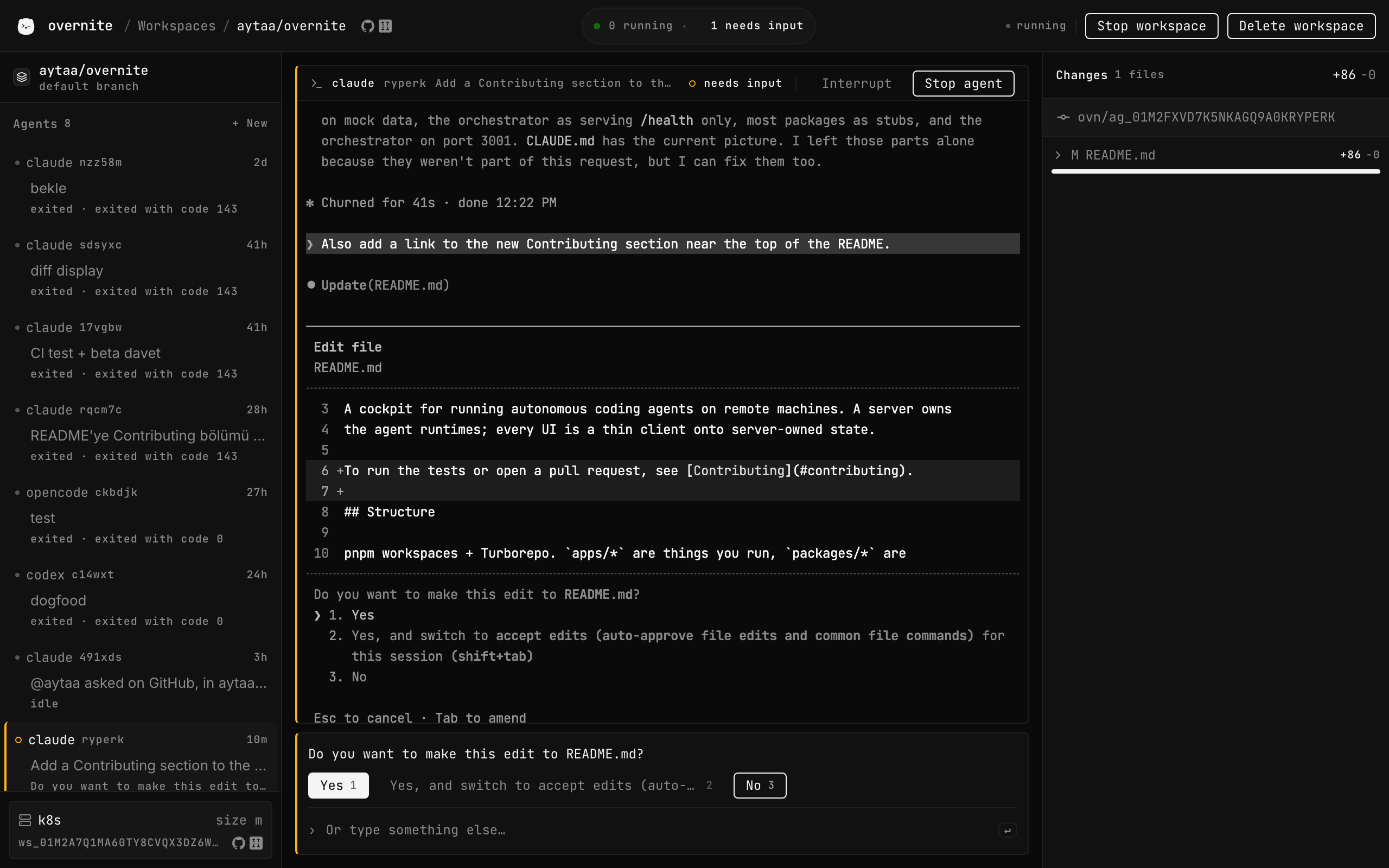Viewport: 1389px width, 868px height.
Task: Click the README.md diff progress bar
Action: coord(1216,171)
